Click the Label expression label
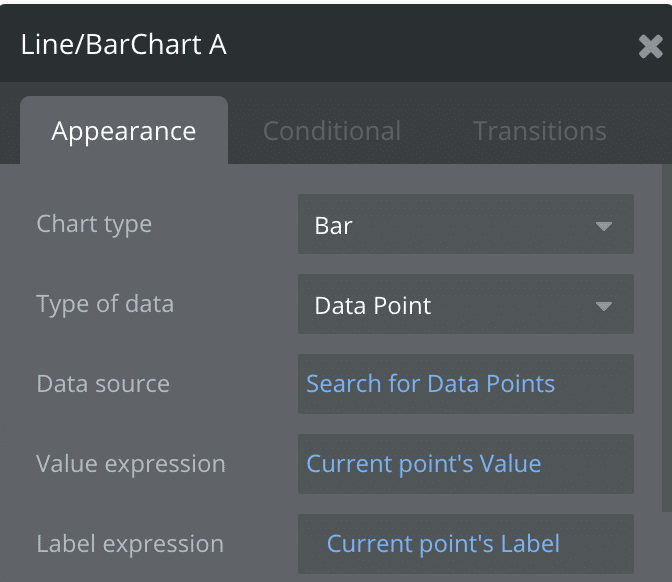Viewport: 672px width, 582px height. click(x=130, y=544)
